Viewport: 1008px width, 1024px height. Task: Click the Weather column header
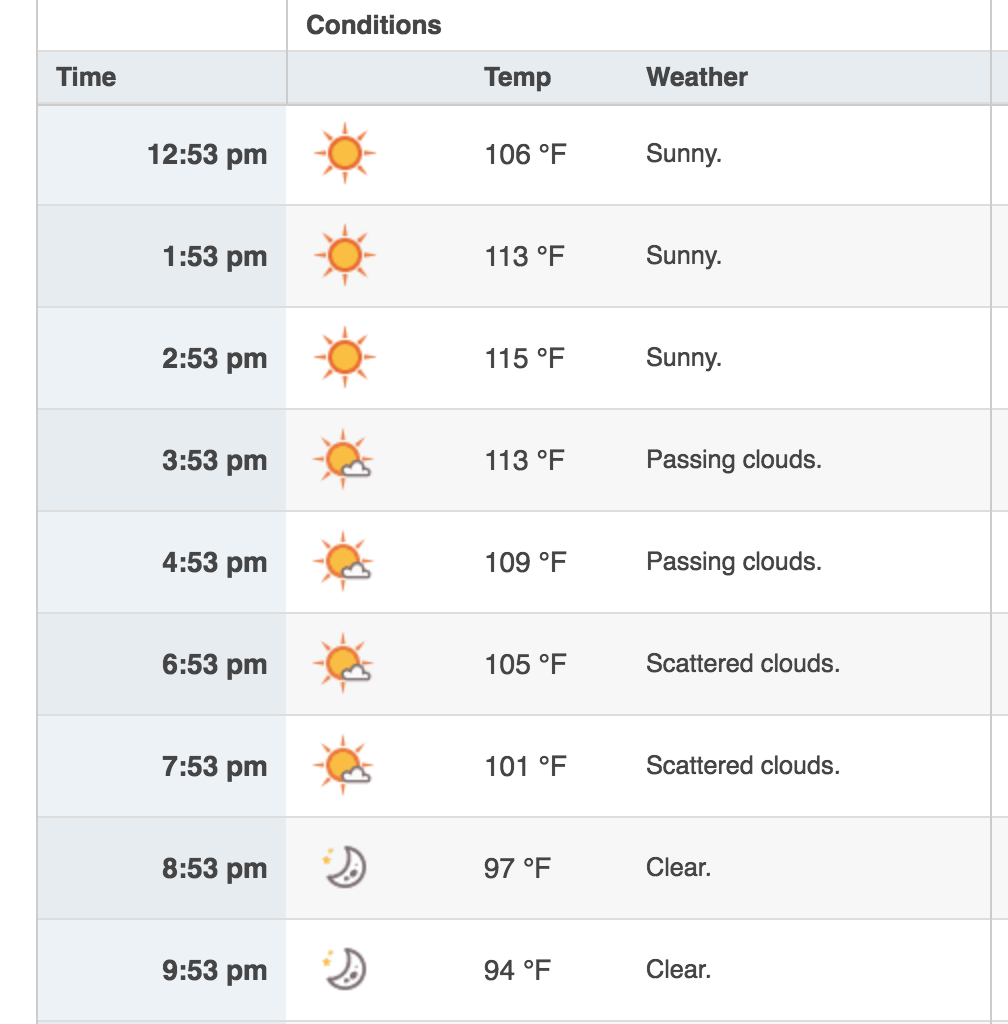697,77
